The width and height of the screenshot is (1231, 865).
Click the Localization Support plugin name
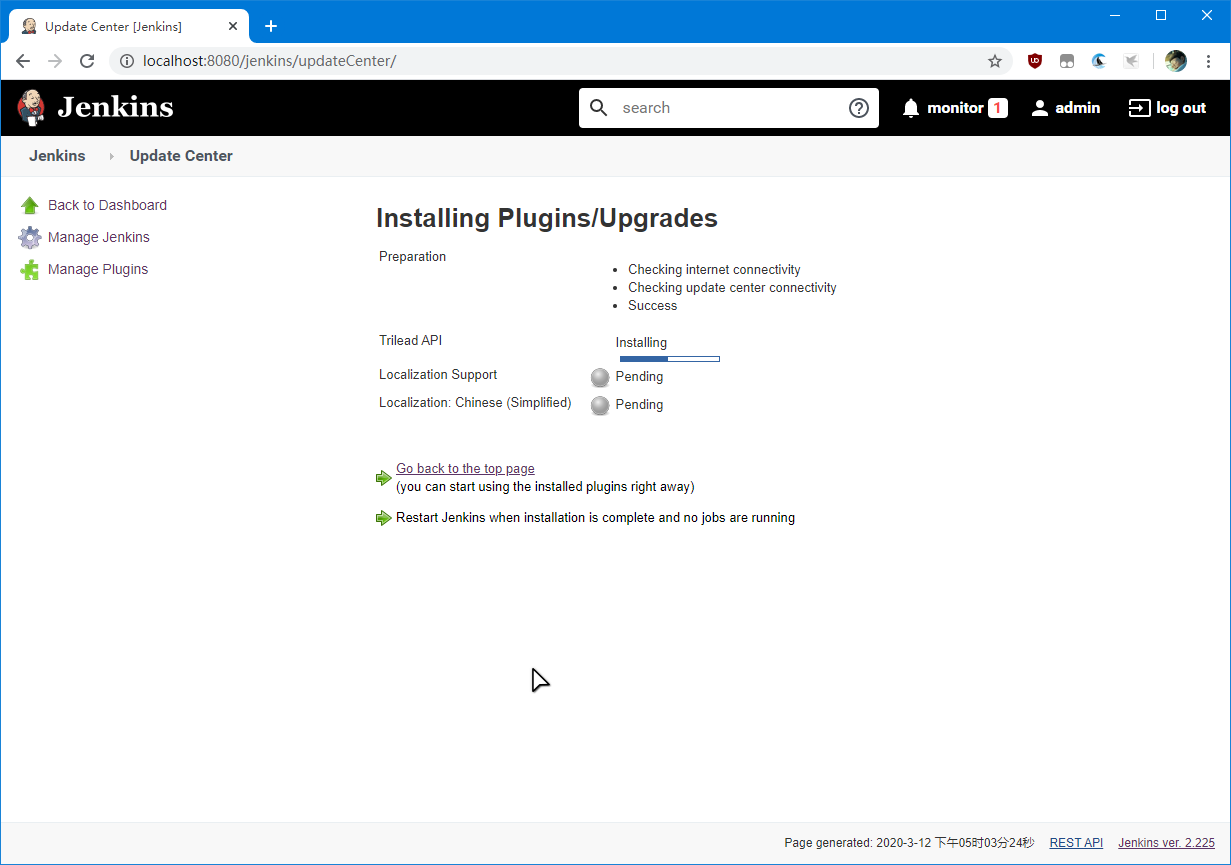[x=438, y=374]
